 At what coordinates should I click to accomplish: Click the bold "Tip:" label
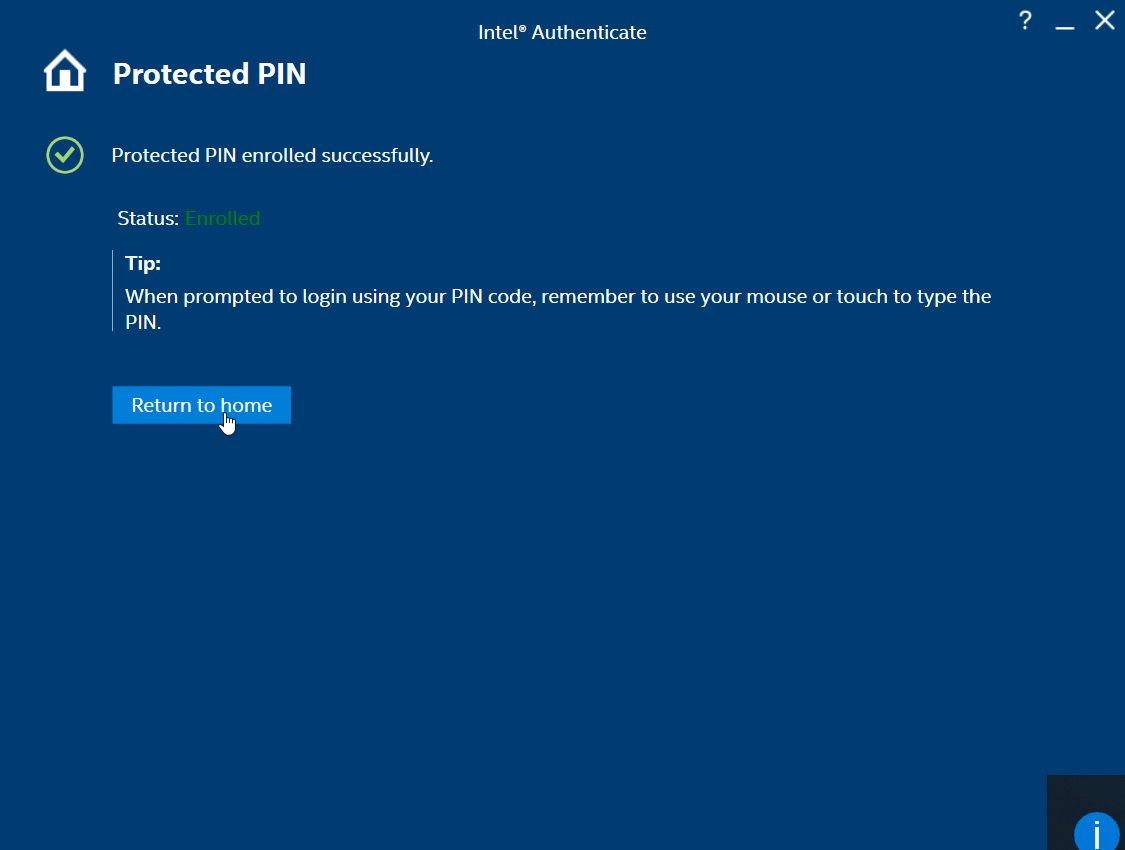(143, 263)
